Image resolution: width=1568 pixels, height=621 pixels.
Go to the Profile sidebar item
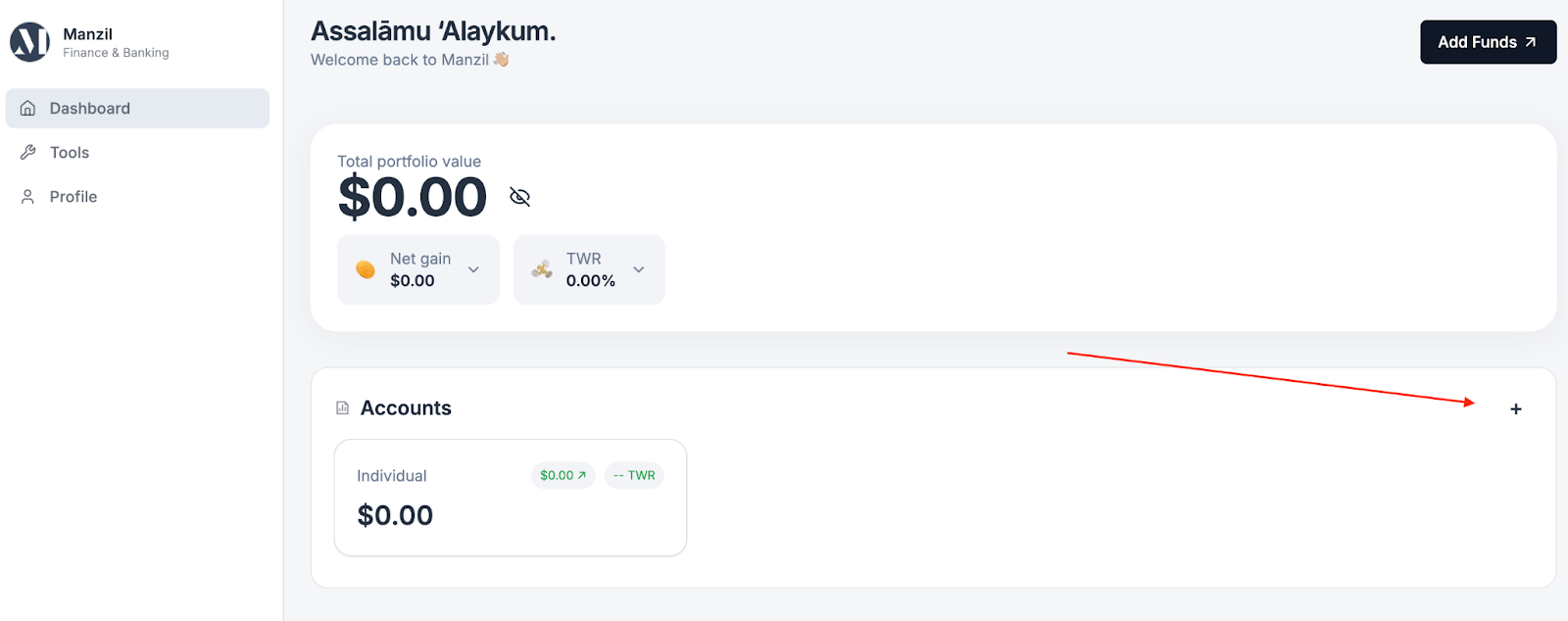(x=73, y=197)
